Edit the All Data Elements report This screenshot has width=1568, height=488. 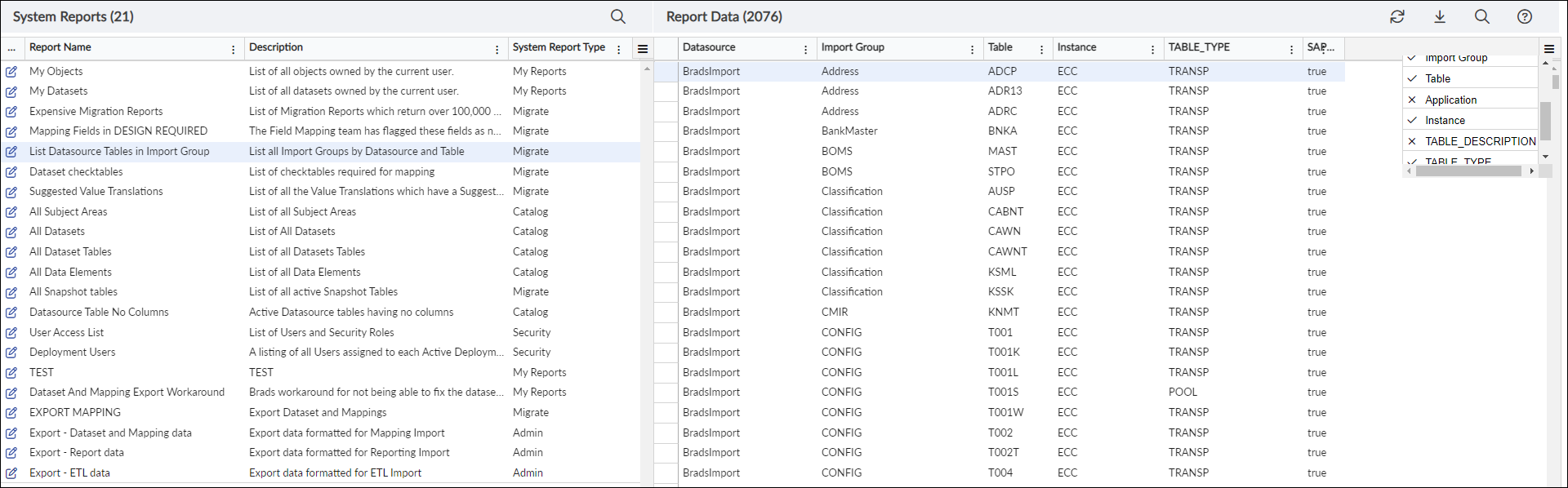pos(11,273)
